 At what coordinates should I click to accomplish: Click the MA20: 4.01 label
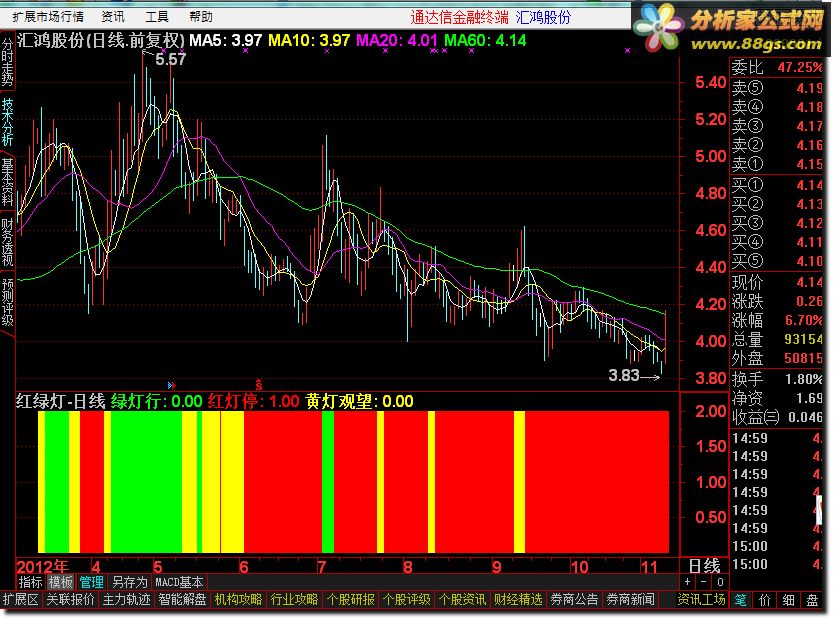397,40
